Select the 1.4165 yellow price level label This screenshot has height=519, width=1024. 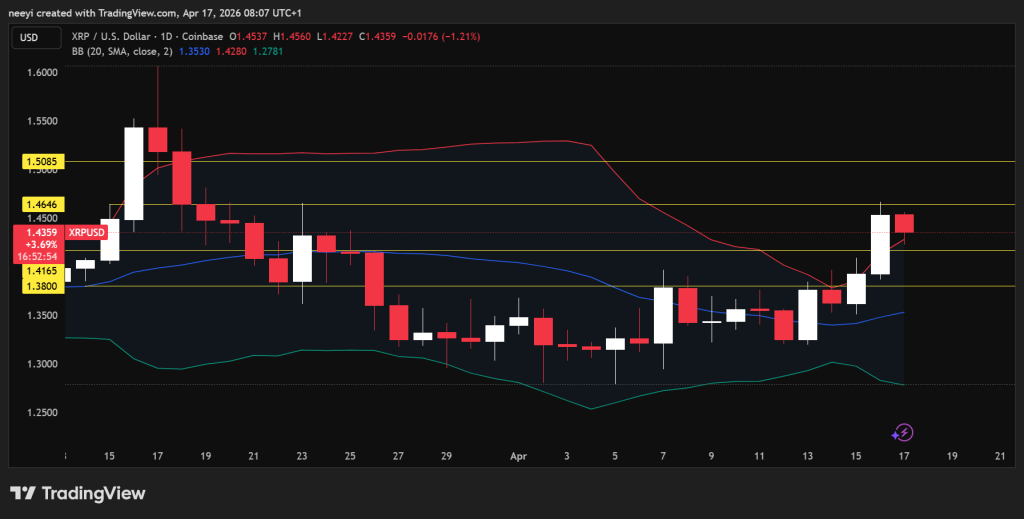coord(40,270)
